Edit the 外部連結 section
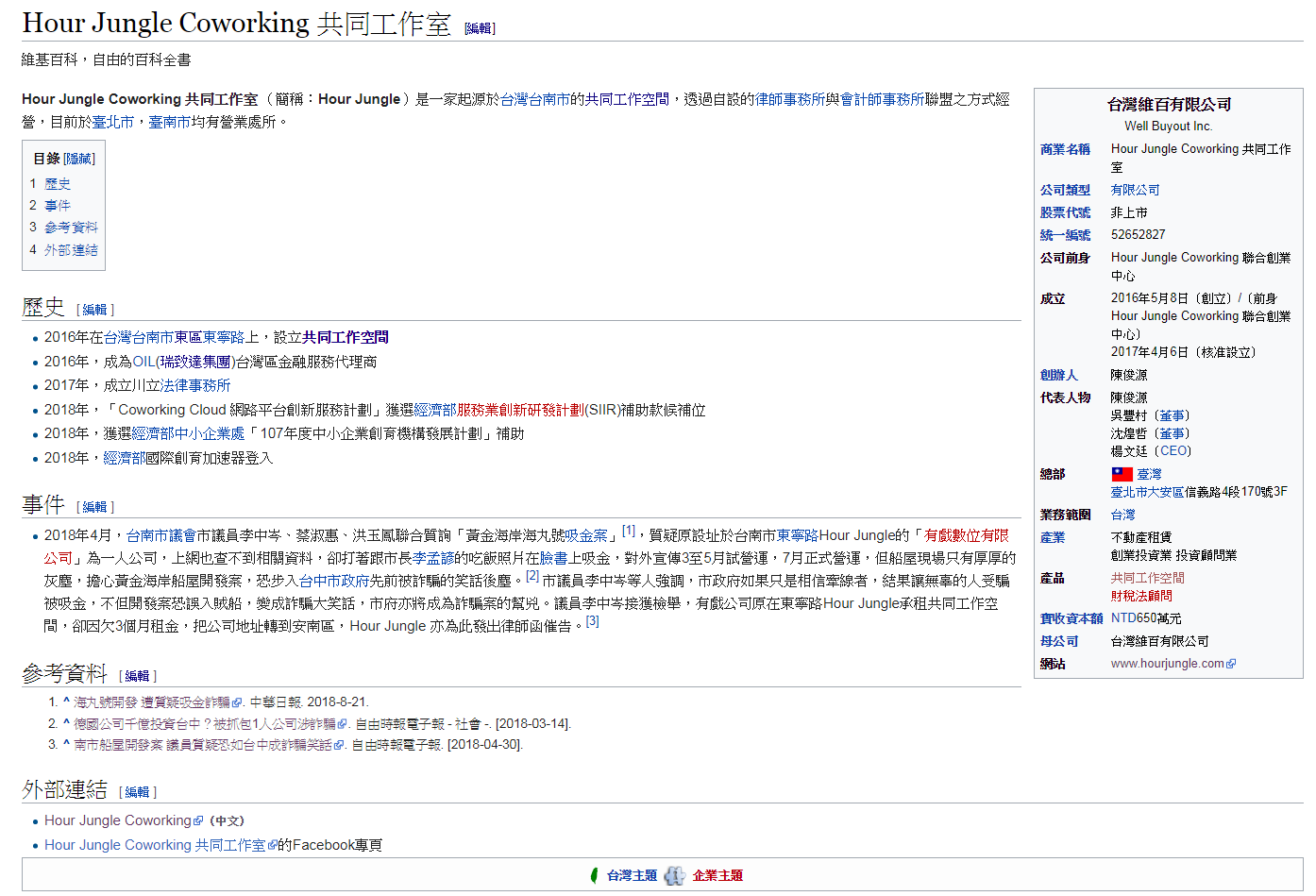 (137, 792)
